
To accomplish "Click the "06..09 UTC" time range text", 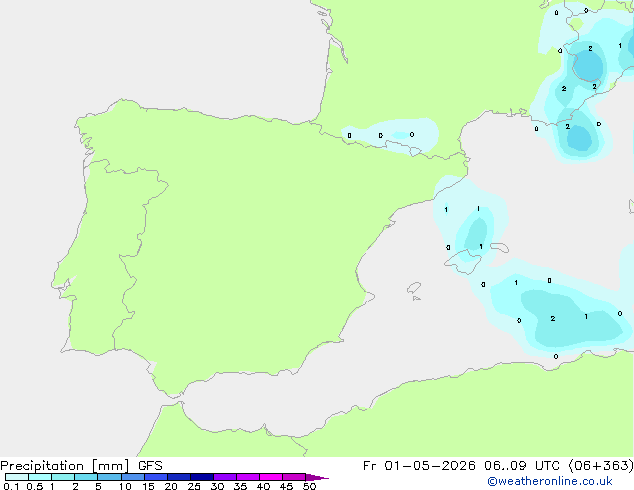I will tap(522, 466).
